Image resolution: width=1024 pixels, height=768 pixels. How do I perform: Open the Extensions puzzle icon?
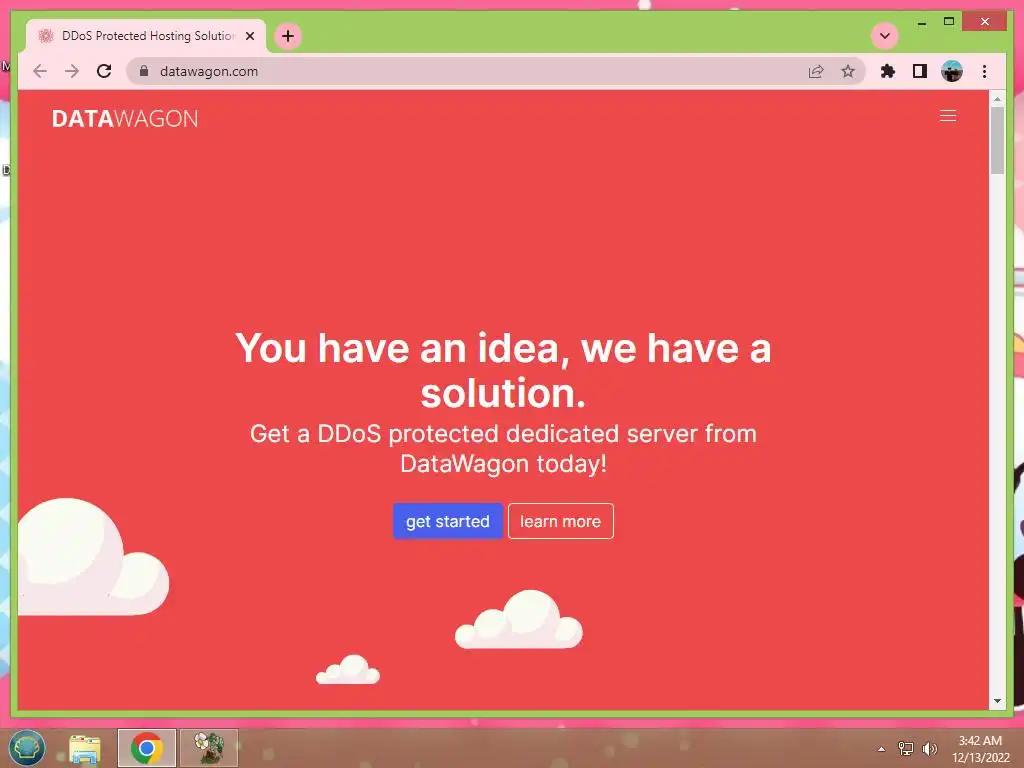[888, 71]
